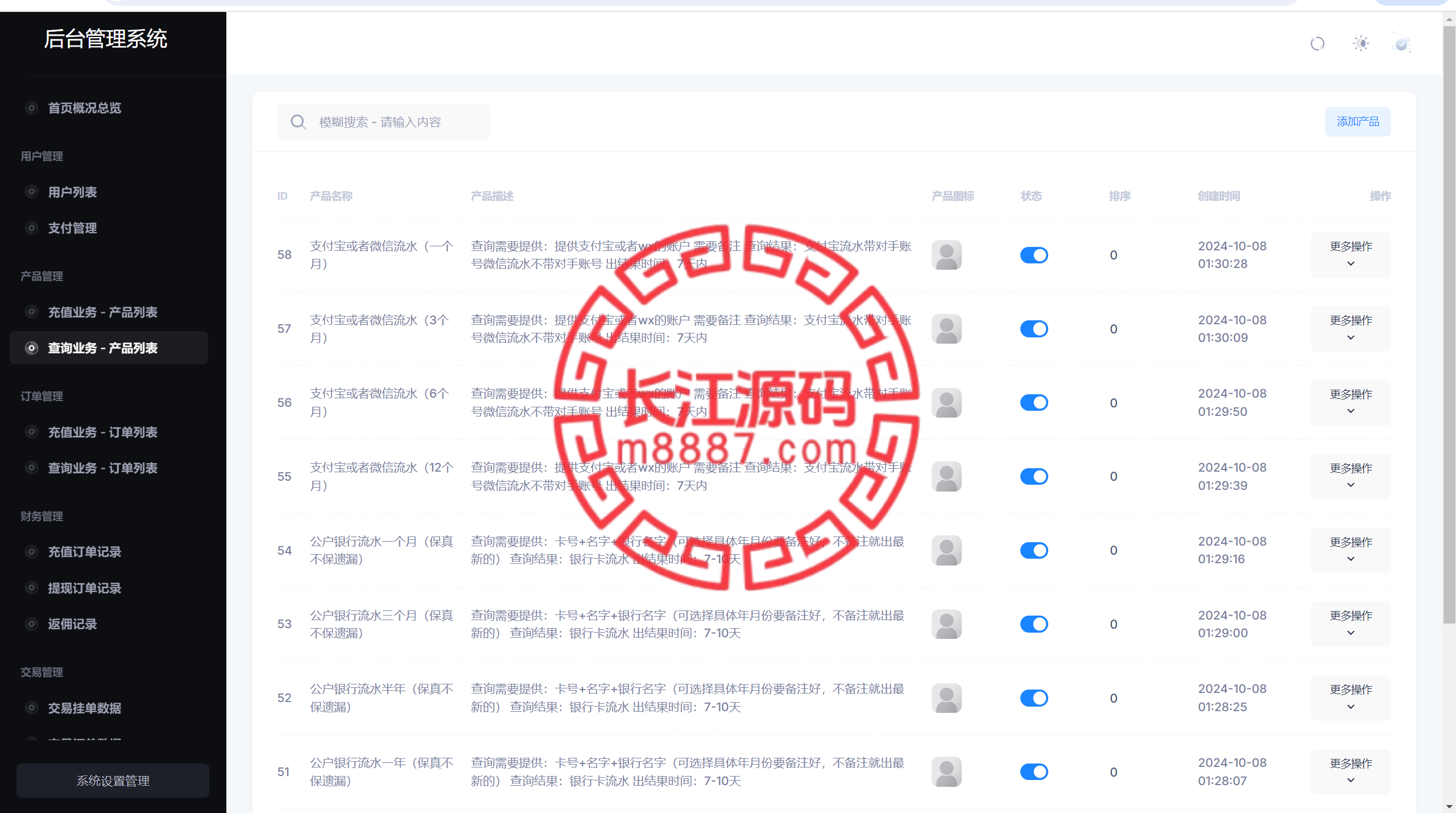This screenshot has width=1456, height=813.
Task: Click the bullet icon beside 充值订单记录
Action: coord(32,551)
